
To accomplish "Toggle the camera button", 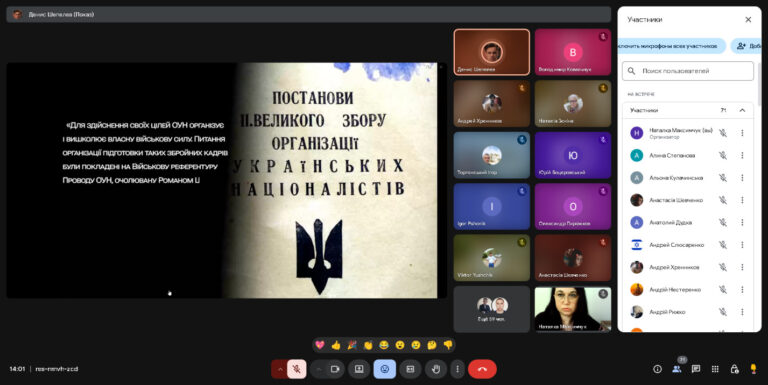I will (x=336, y=369).
